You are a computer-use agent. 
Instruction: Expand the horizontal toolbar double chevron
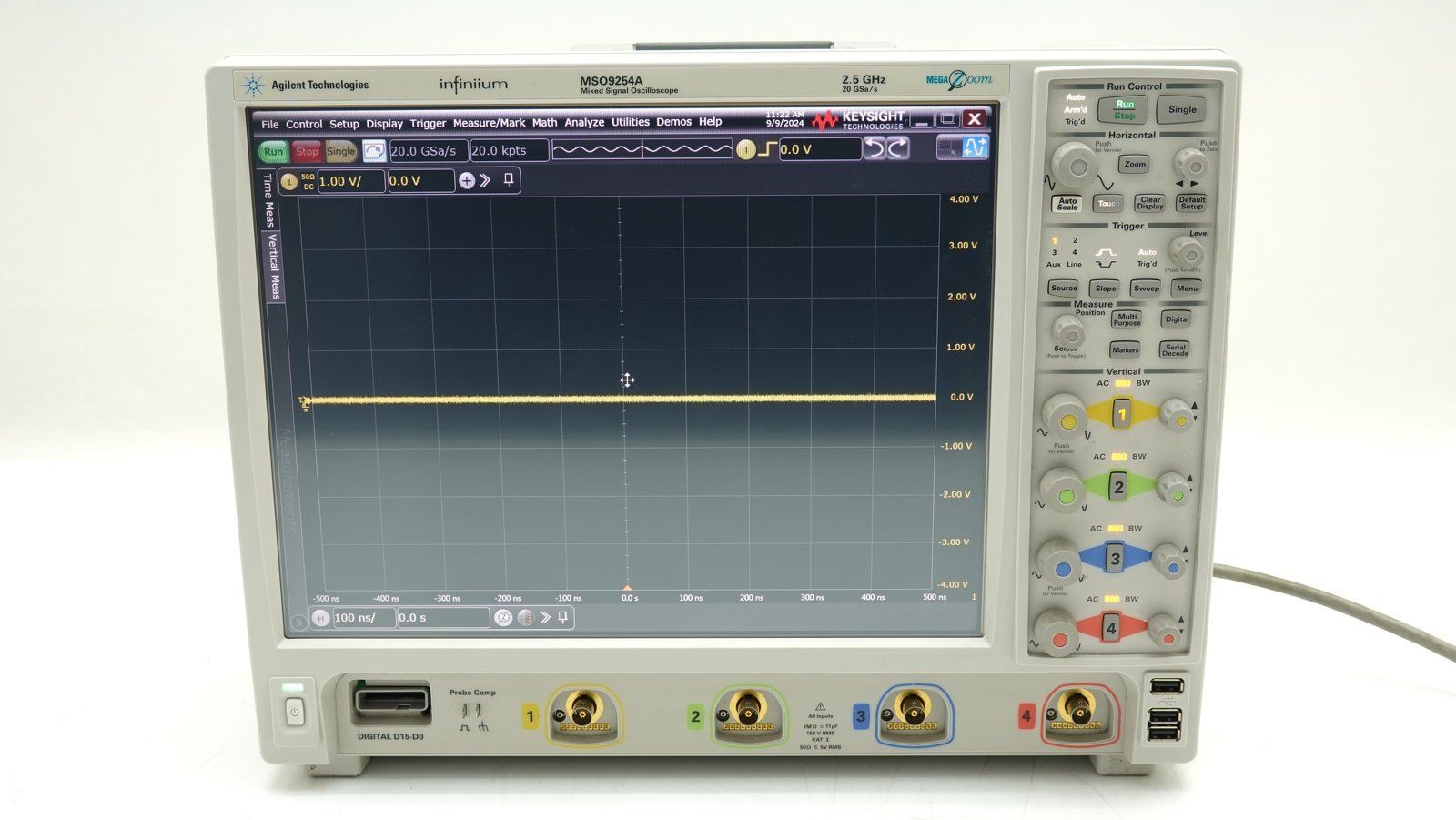click(x=545, y=618)
